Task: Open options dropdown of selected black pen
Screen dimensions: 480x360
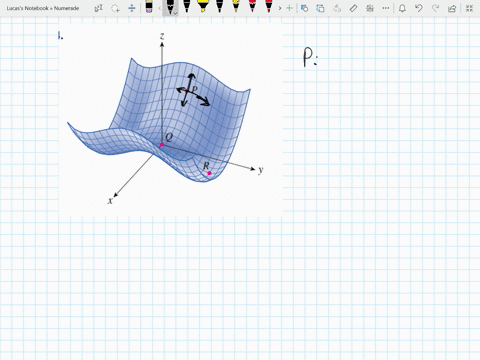Action: [175, 13]
